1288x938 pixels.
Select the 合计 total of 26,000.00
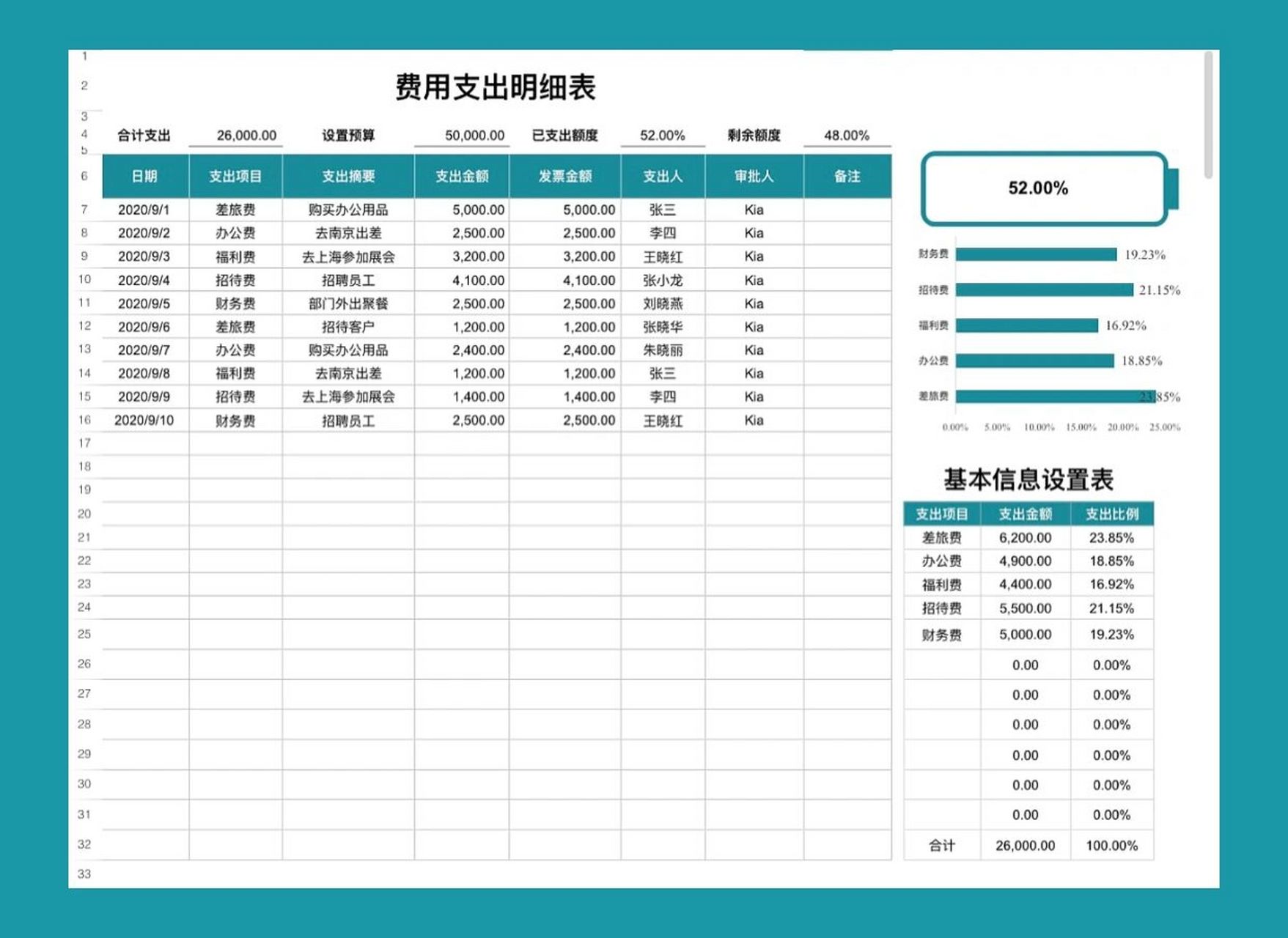tap(1026, 846)
